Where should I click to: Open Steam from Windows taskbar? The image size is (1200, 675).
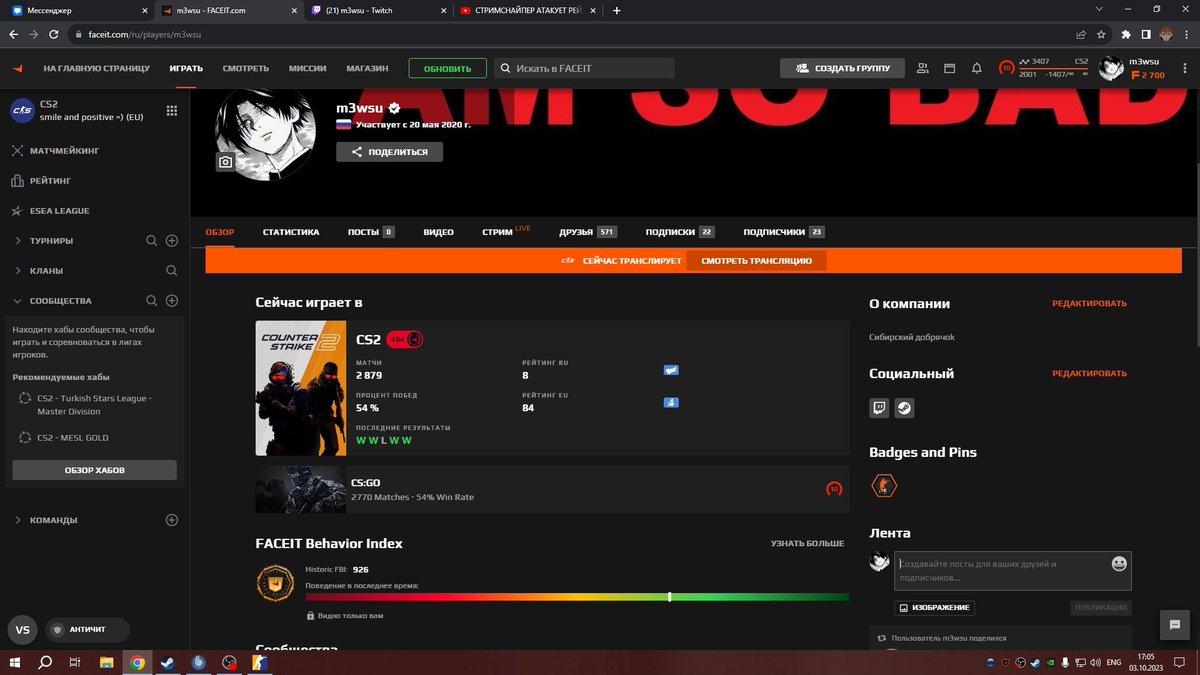coord(166,662)
